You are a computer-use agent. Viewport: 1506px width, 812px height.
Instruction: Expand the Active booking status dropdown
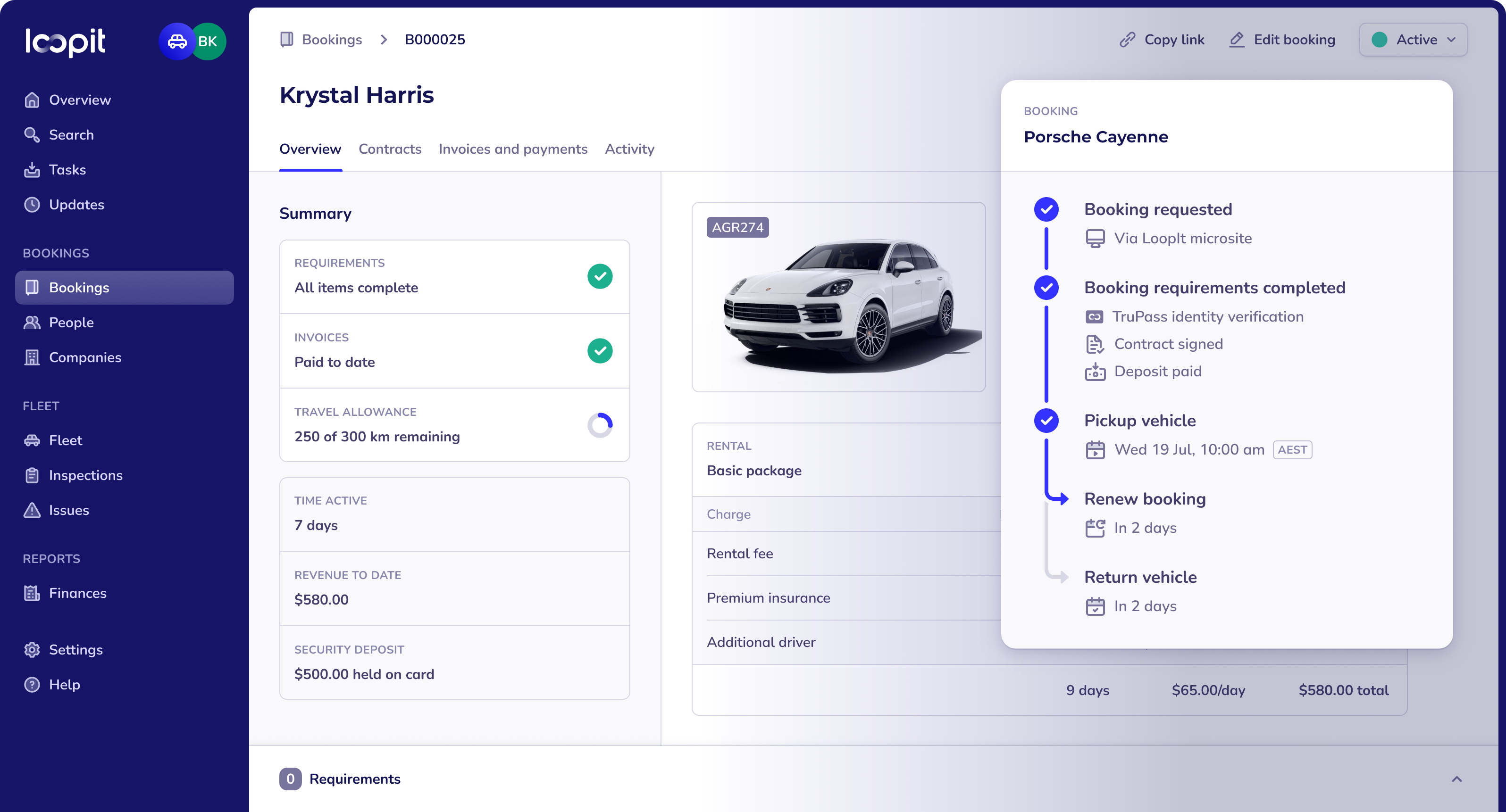[x=1413, y=39]
